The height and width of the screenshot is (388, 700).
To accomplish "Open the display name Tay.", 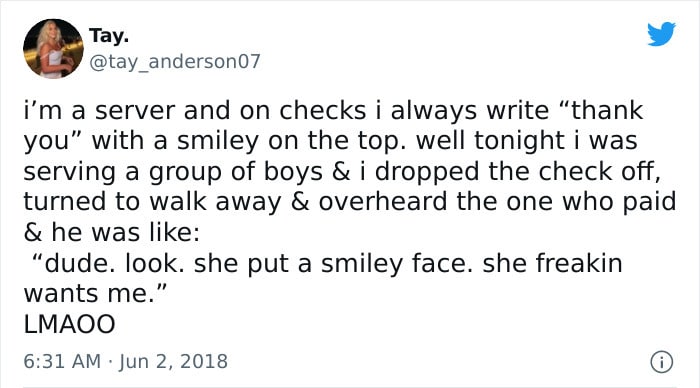I will pos(109,36).
